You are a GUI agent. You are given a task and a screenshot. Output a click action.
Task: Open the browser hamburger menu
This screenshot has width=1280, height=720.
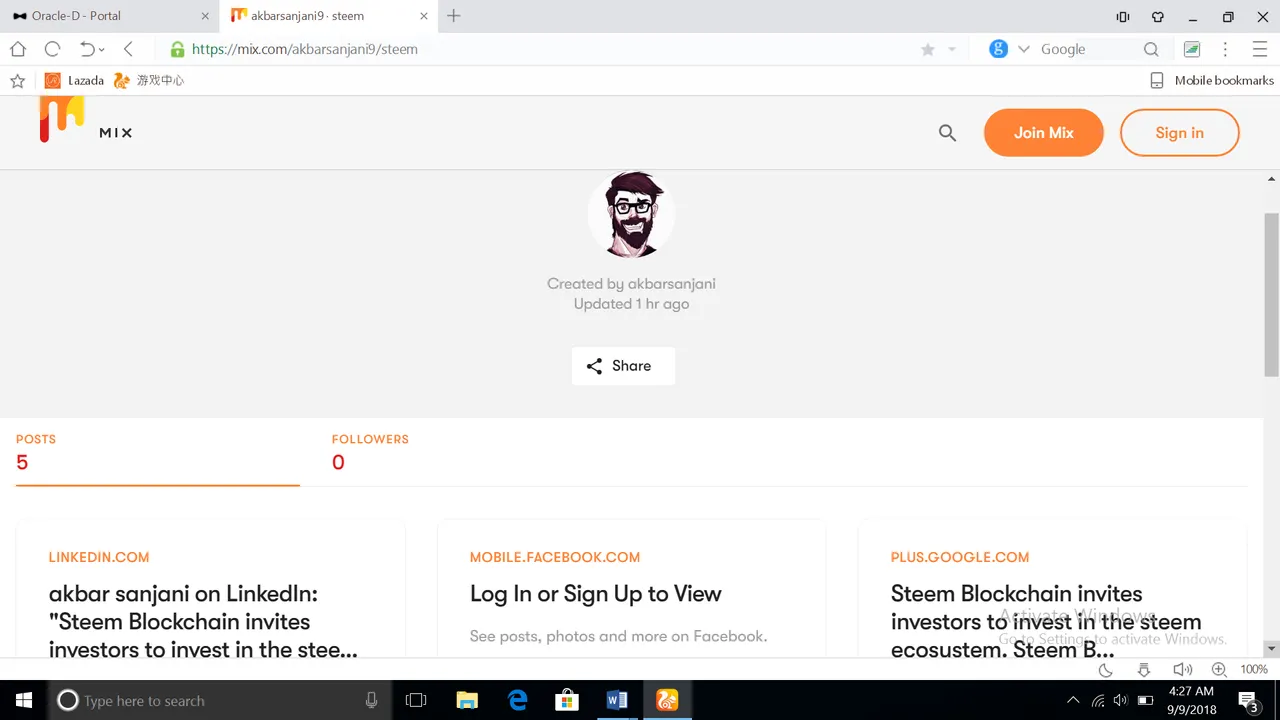[1260, 49]
